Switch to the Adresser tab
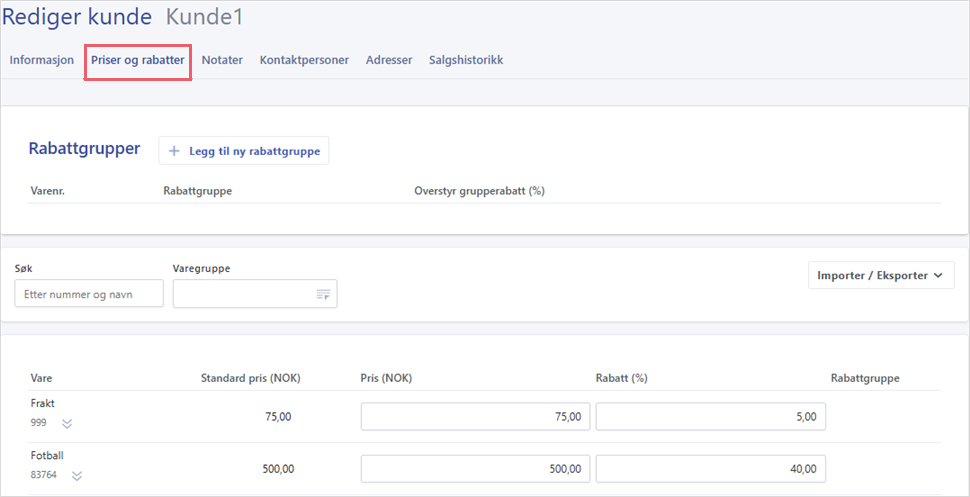970x497 pixels. (389, 60)
